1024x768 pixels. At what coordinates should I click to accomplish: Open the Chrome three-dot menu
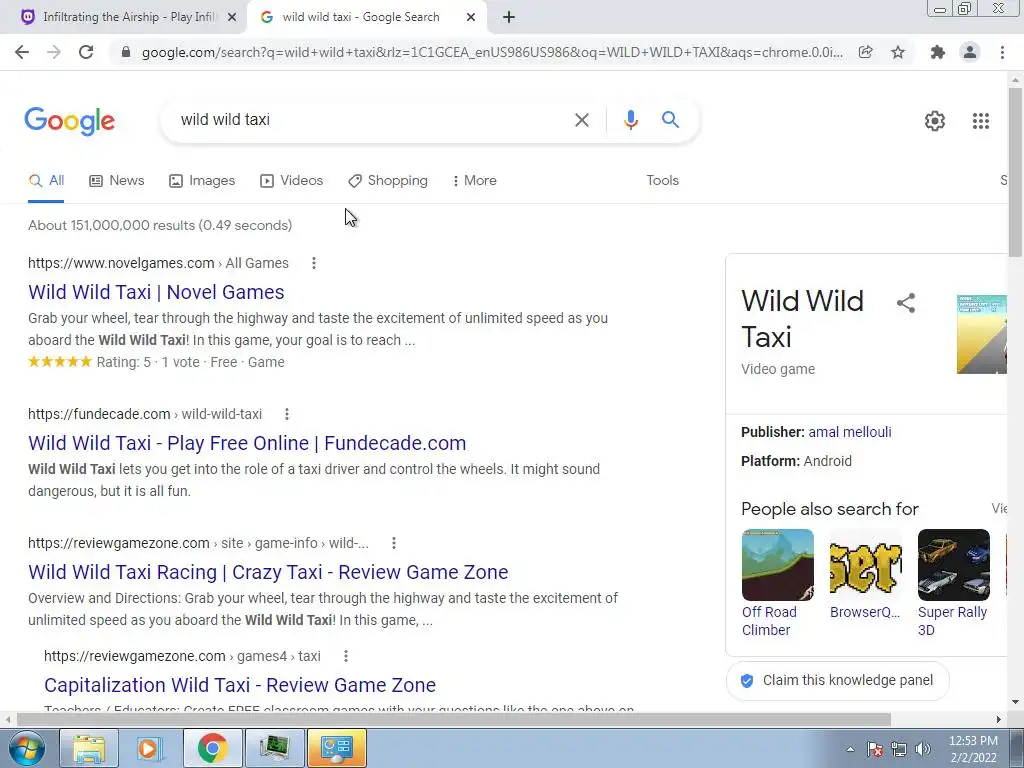[x=1002, y=52]
